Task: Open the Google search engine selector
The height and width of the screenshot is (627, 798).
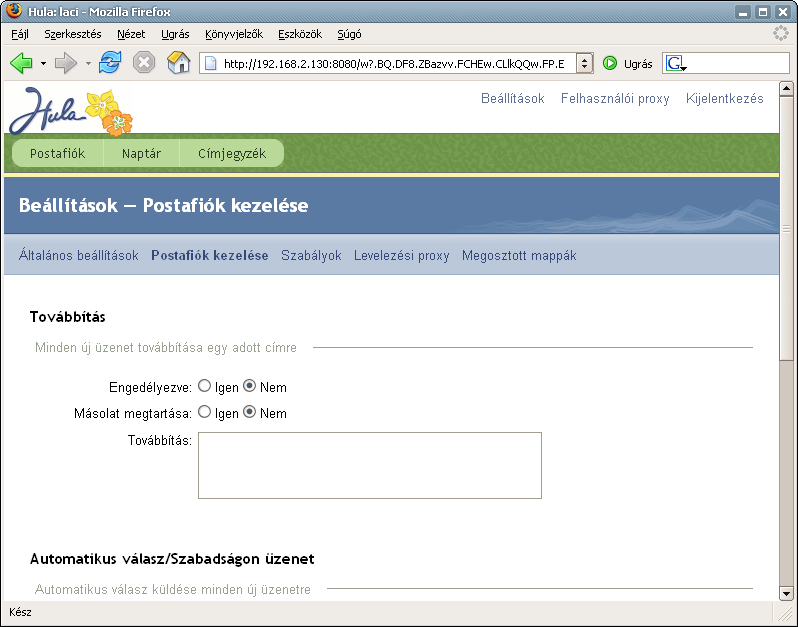Action: (676, 64)
